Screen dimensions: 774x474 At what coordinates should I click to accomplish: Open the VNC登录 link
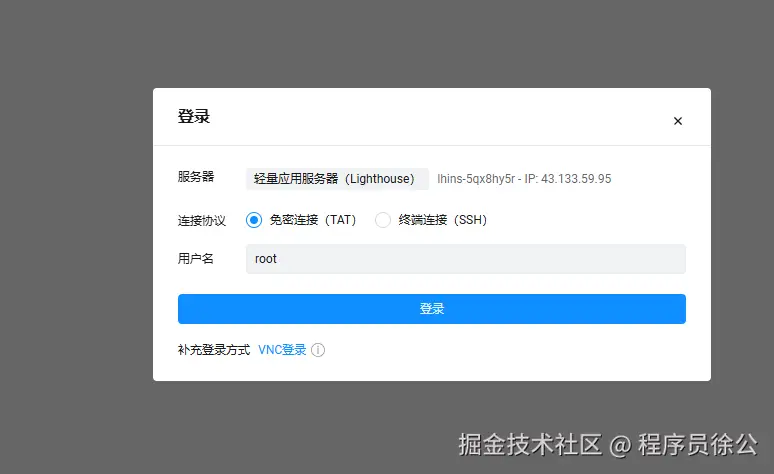click(x=282, y=350)
